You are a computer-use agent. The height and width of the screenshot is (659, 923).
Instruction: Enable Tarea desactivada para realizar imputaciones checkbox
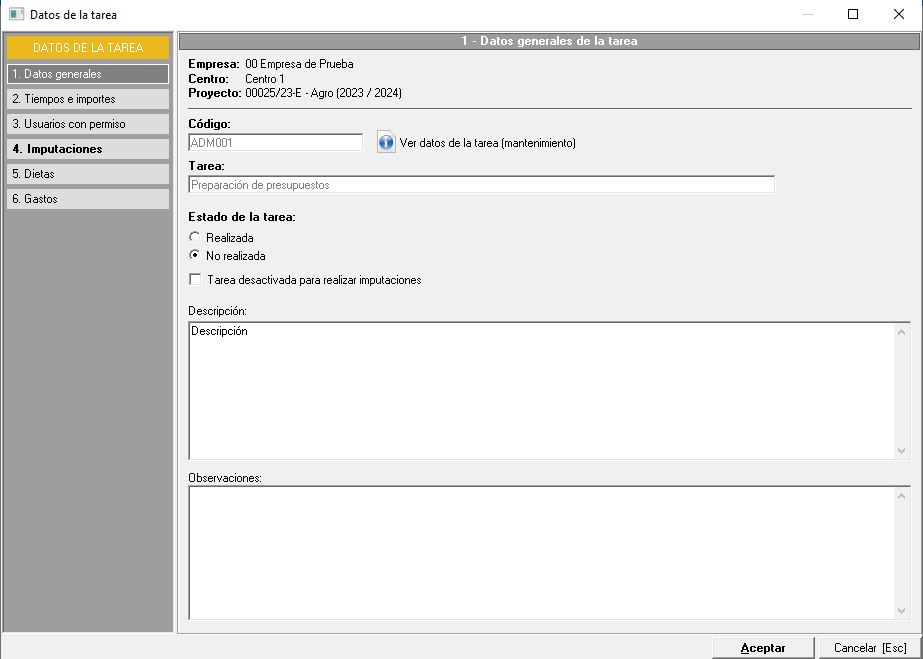[x=195, y=280]
